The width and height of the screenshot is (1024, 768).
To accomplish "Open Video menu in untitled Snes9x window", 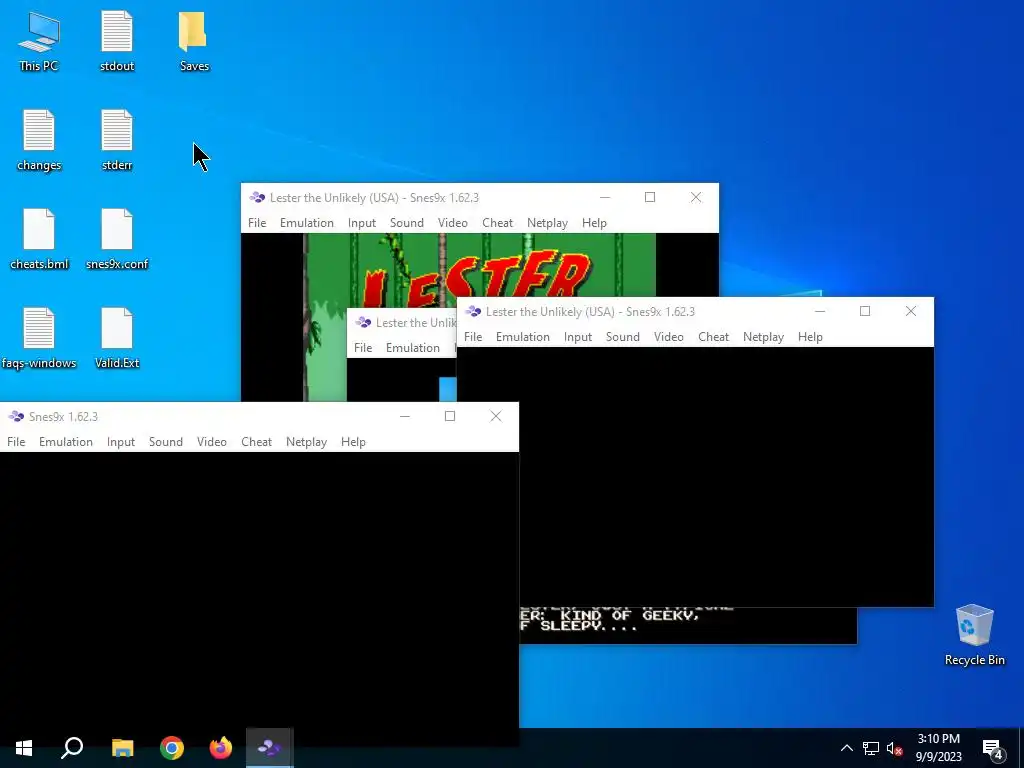I will click(x=212, y=441).
